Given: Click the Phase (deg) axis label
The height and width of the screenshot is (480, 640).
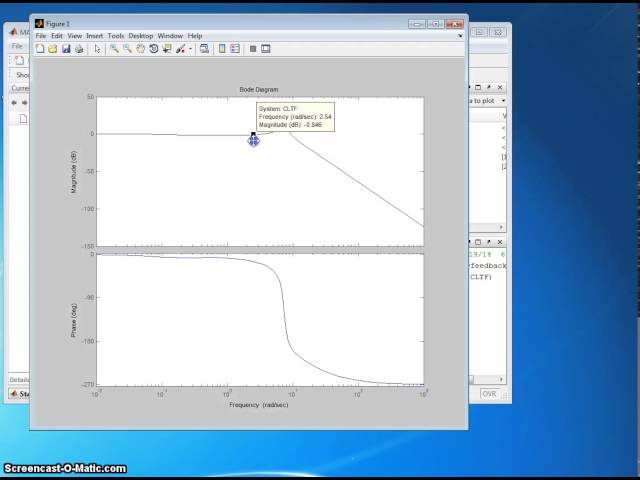Looking at the screenshot, I should tap(74, 320).
